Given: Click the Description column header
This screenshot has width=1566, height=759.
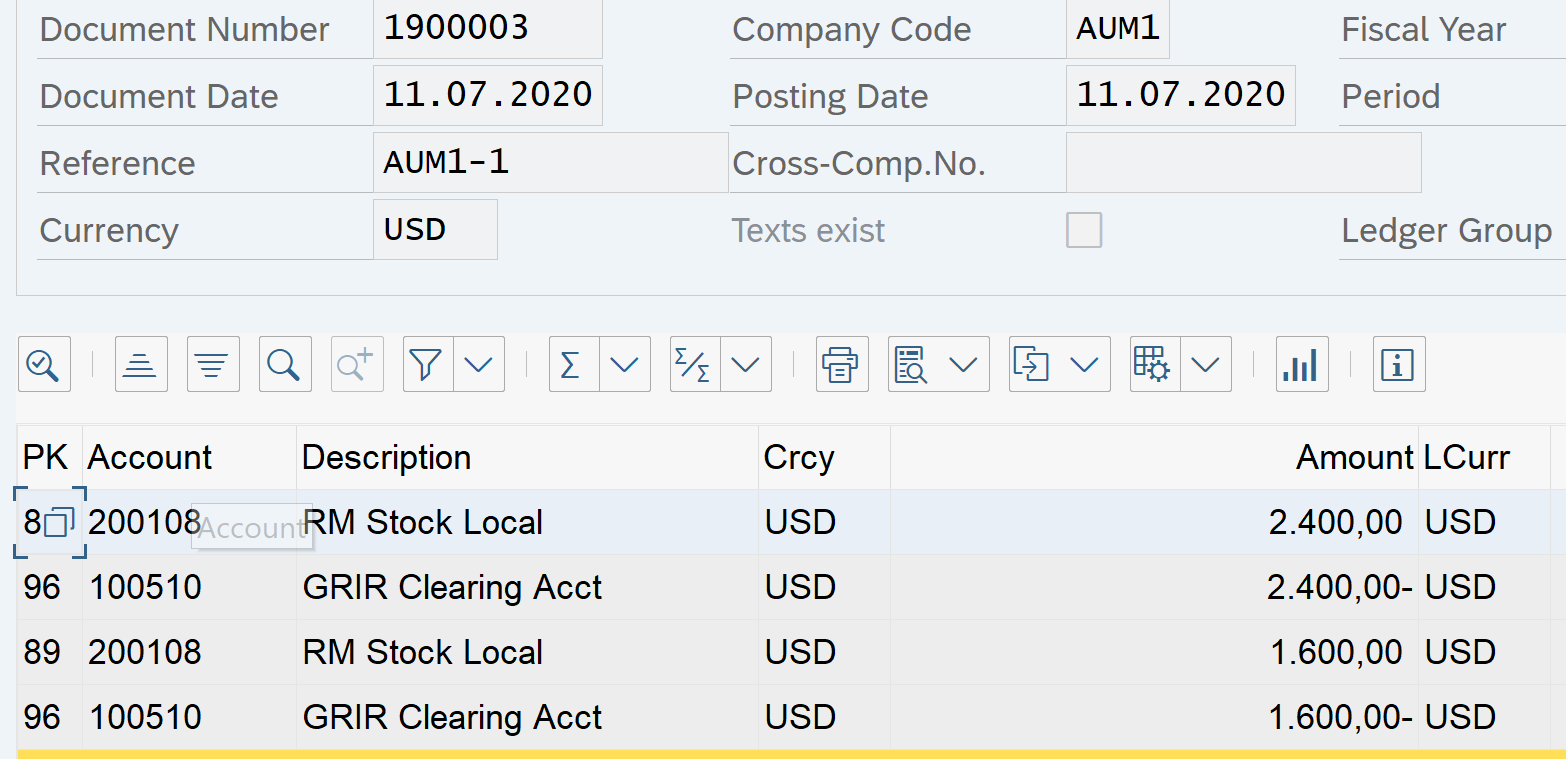Looking at the screenshot, I should 386,458.
